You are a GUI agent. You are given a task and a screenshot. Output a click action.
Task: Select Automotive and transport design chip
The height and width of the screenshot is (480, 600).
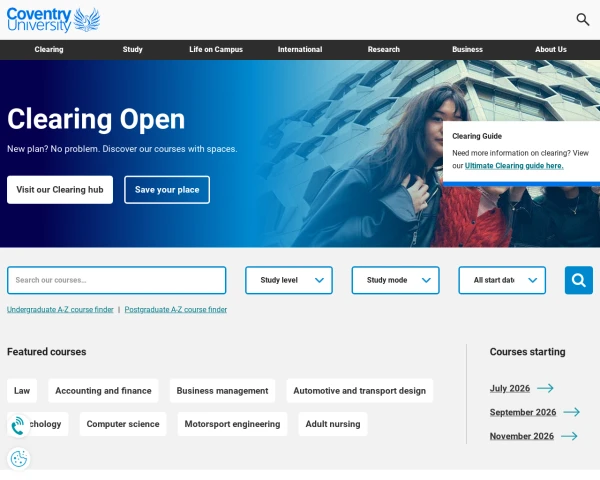click(x=360, y=391)
